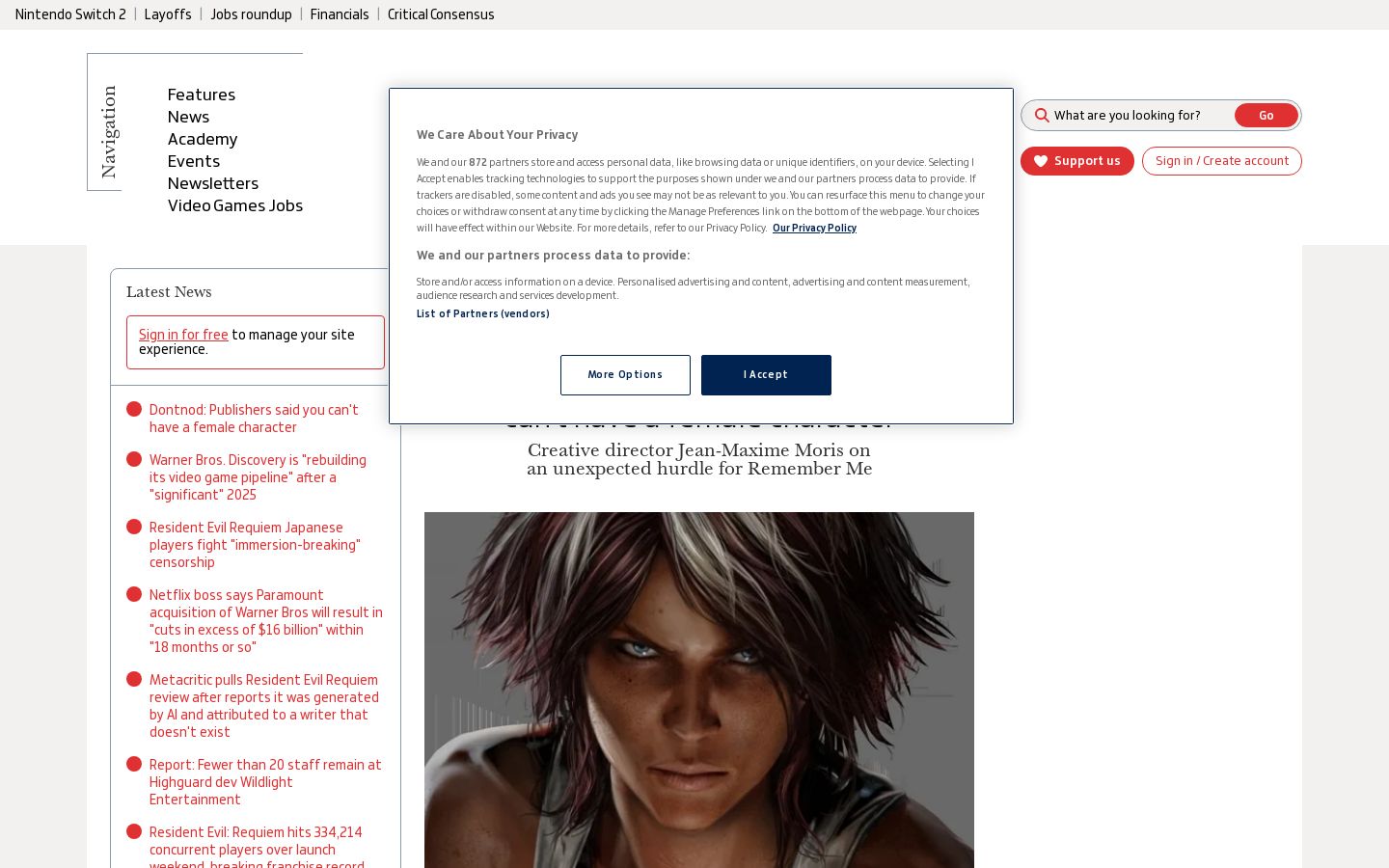Open Video Games Jobs navigation item
The height and width of the screenshot is (868, 1389).
[235, 205]
